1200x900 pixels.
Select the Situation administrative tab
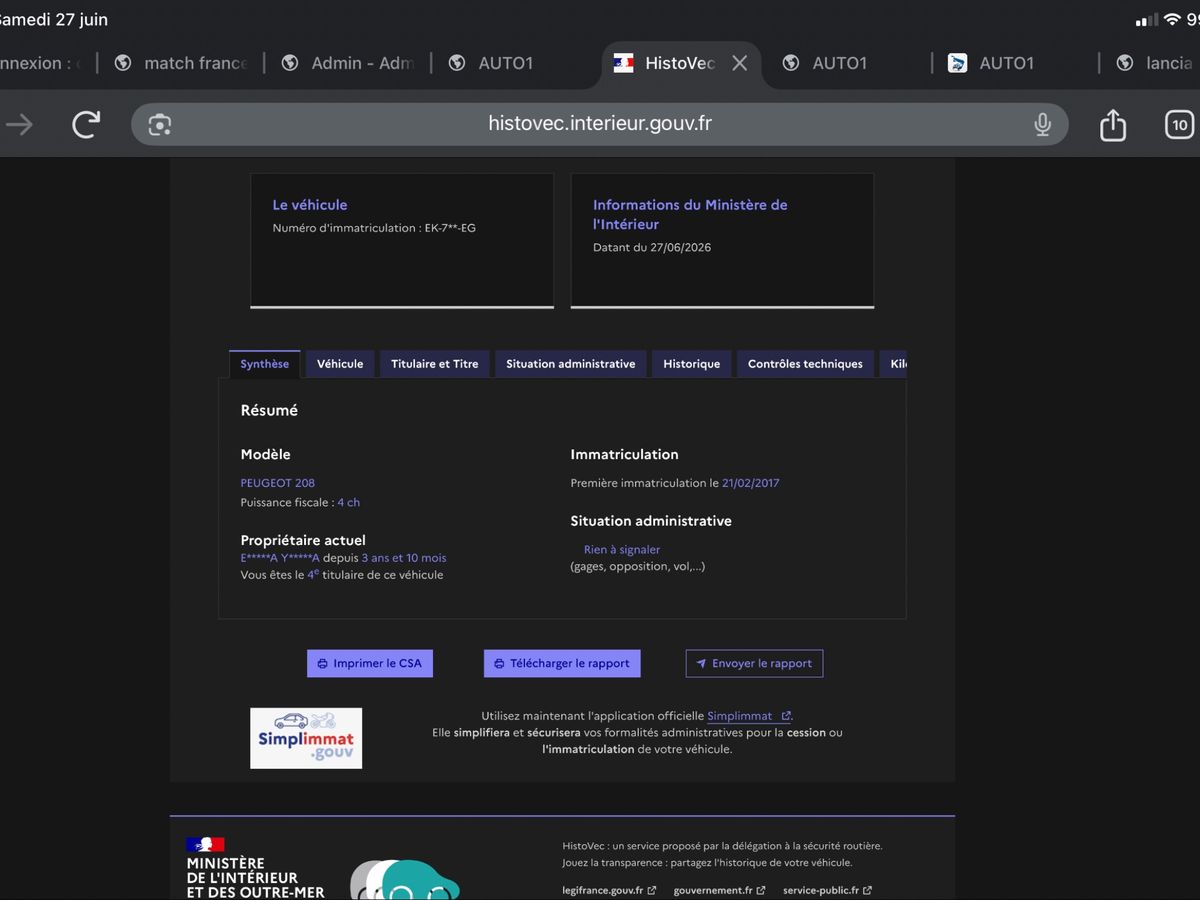pos(571,364)
